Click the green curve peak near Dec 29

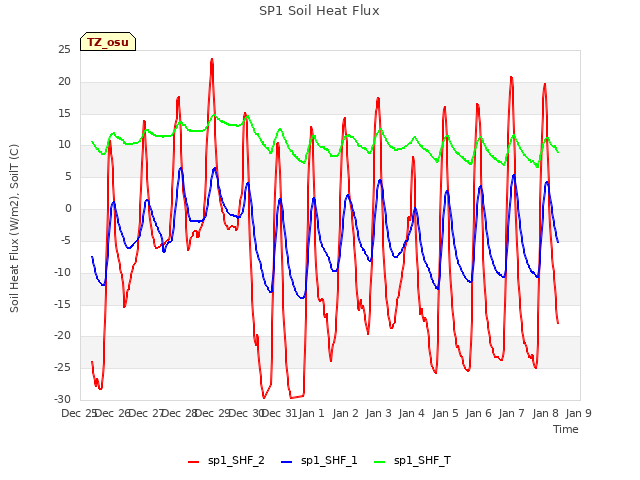tap(214, 115)
